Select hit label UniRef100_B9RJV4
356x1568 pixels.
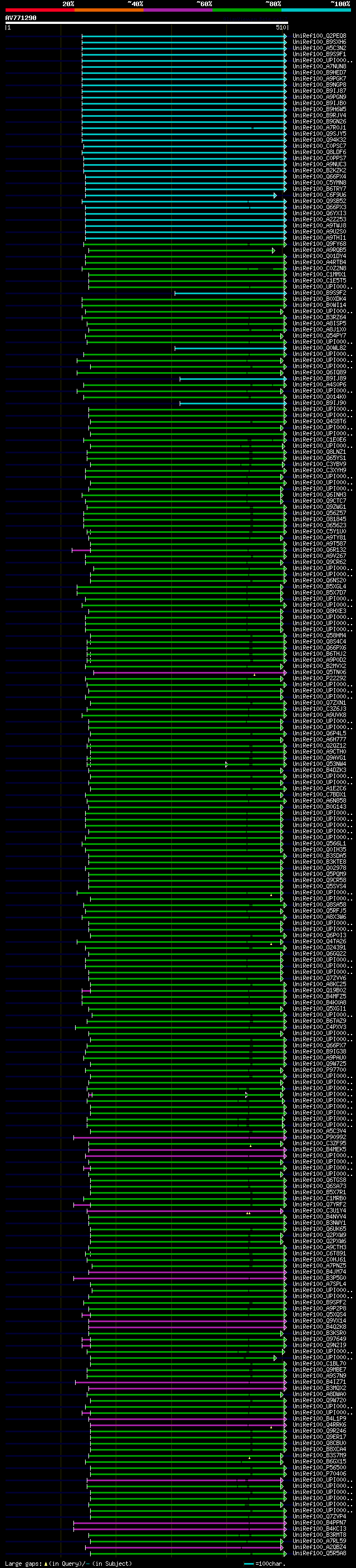pos(319,116)
